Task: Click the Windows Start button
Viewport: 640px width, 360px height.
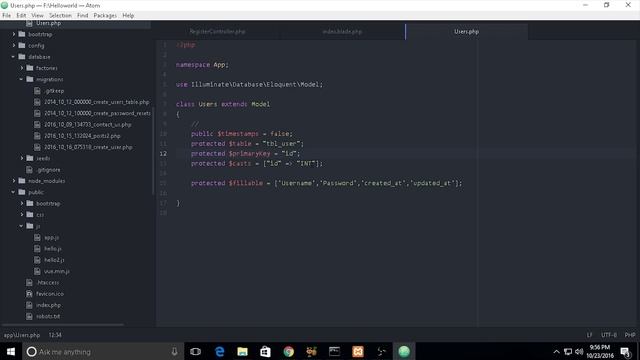Action: coord(11,351)
